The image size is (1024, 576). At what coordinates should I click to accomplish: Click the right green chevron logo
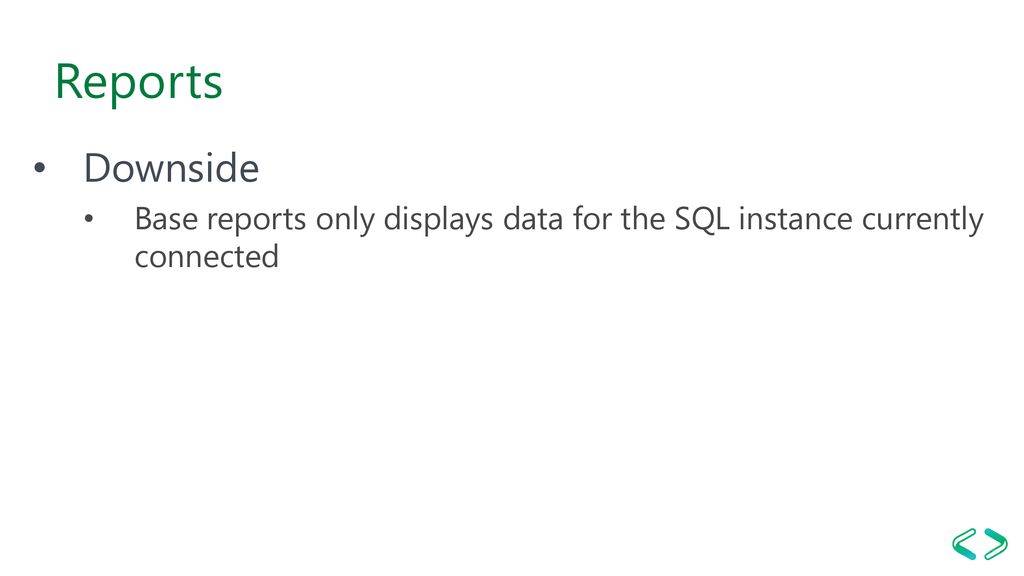(x=995, y=543)
